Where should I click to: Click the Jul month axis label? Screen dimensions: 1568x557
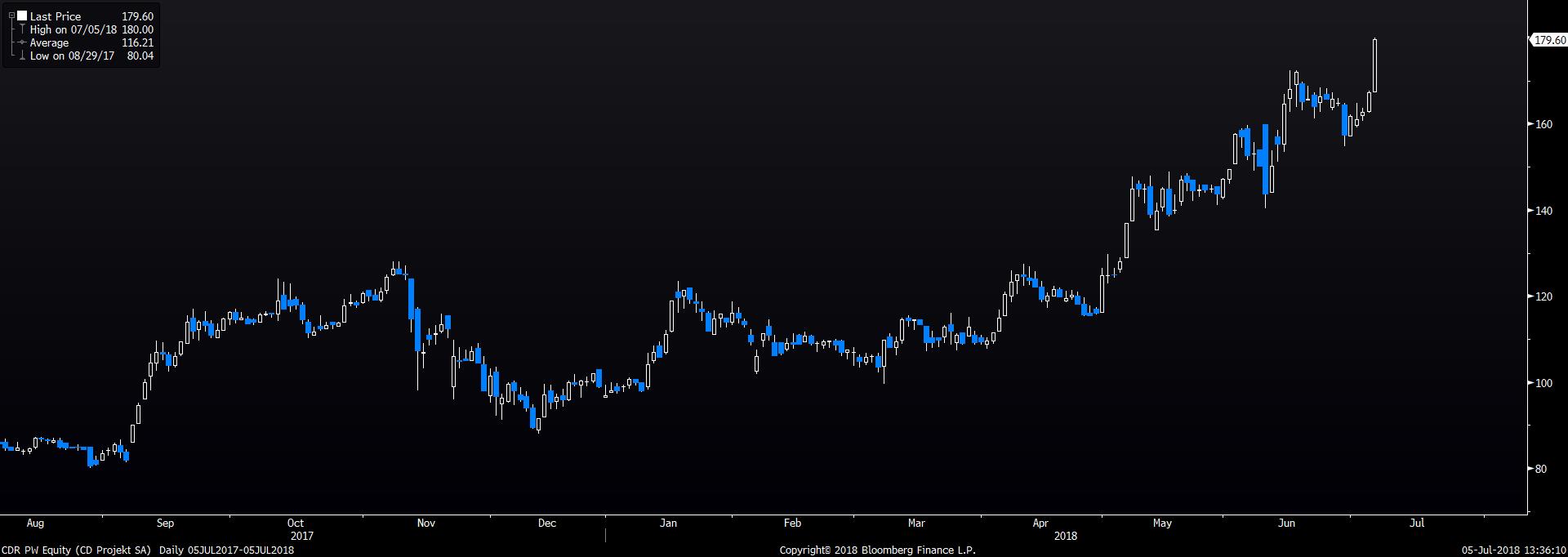[x=1417, y=523]
